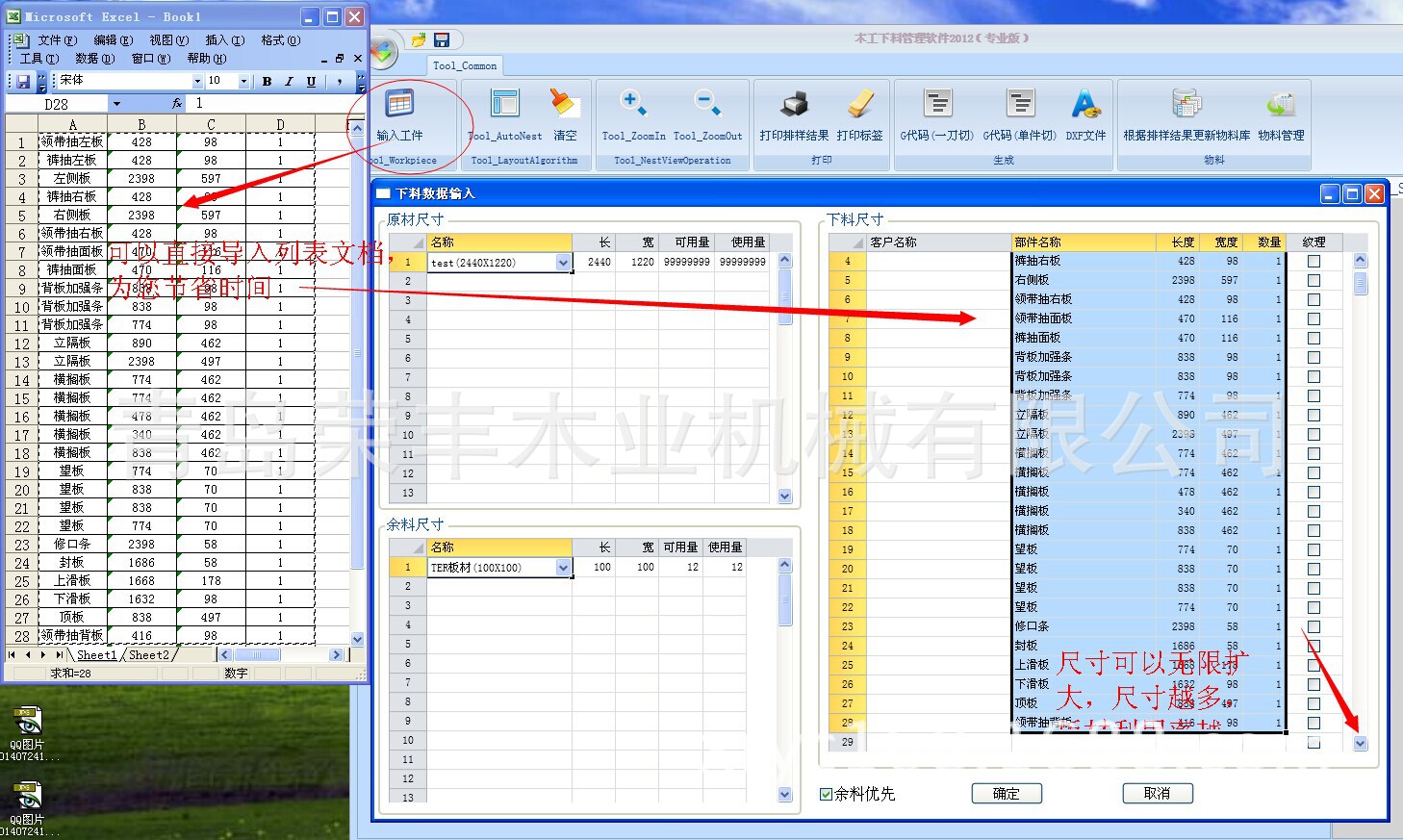Viewport: 1403px width, 840px height.
Task: Click the 原材尺寸 table's scroll down arrow
Action: [x=784, y=496]
